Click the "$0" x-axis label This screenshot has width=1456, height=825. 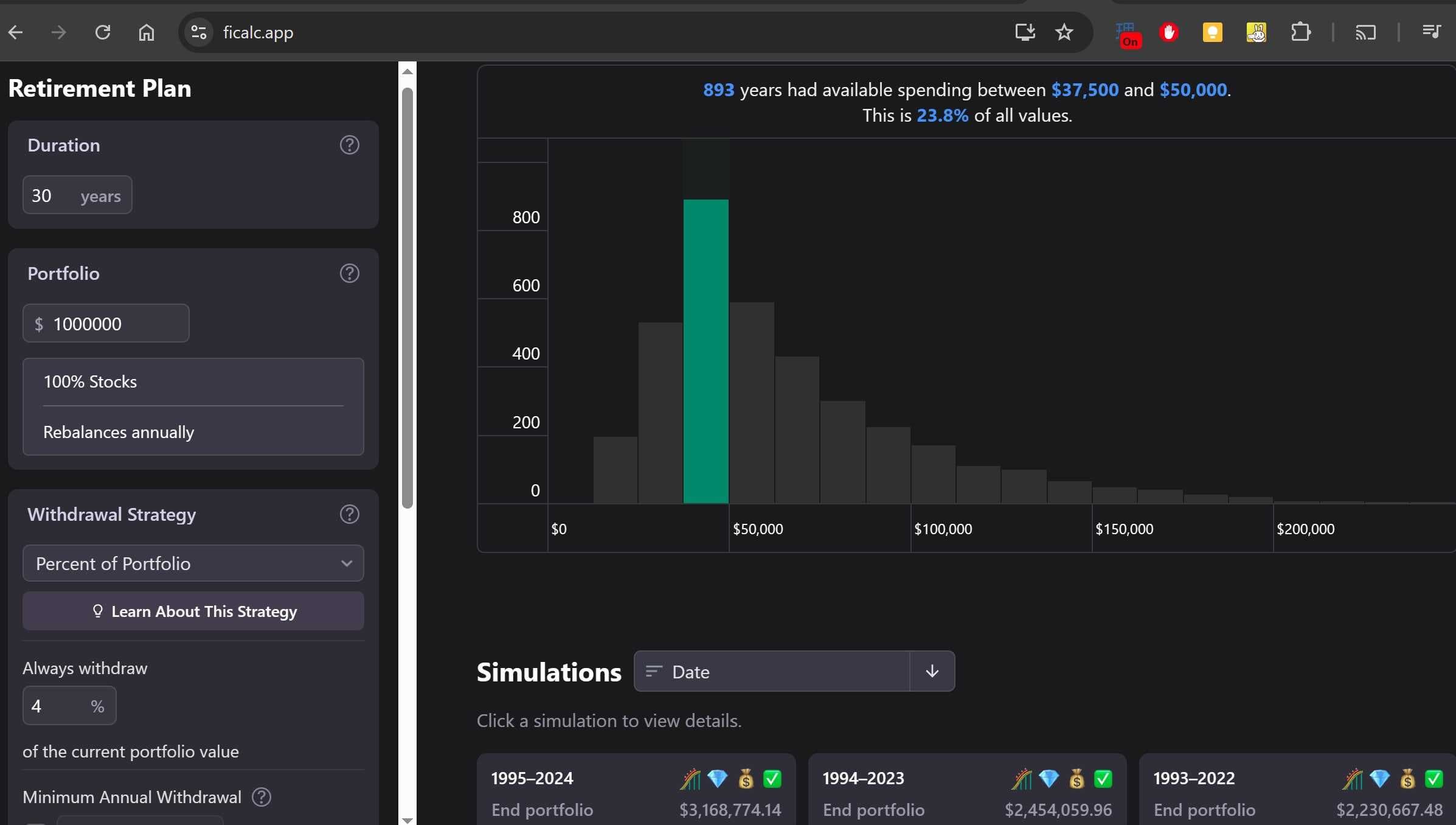point(559,529)
